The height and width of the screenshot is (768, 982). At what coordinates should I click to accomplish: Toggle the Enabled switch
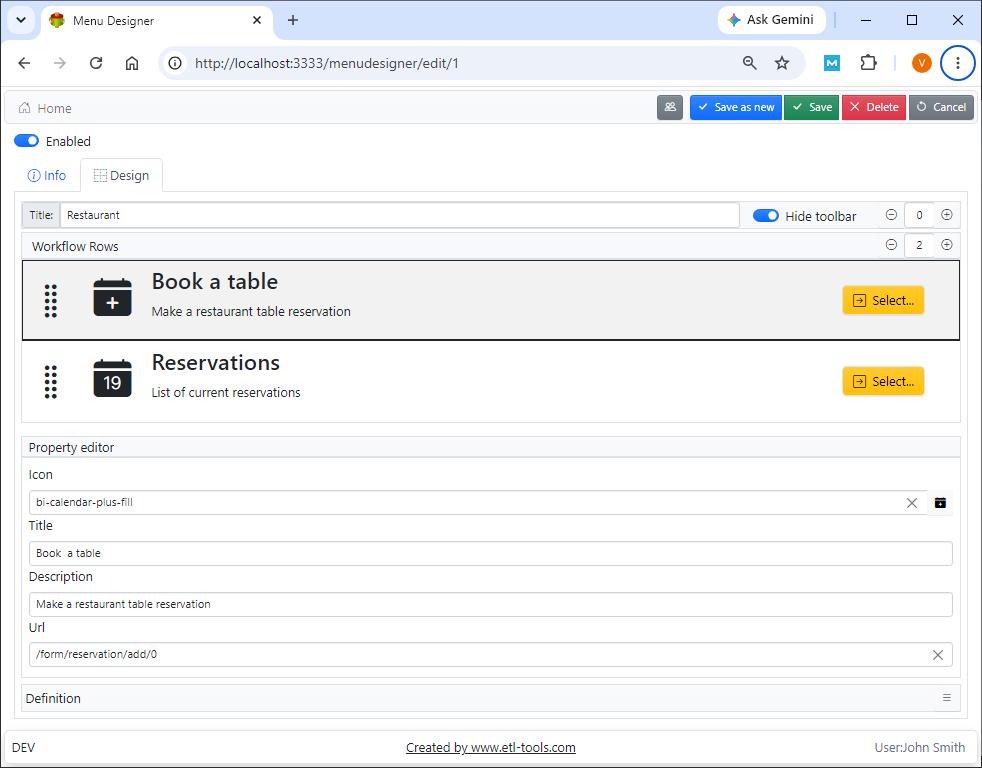pos(26,141)
